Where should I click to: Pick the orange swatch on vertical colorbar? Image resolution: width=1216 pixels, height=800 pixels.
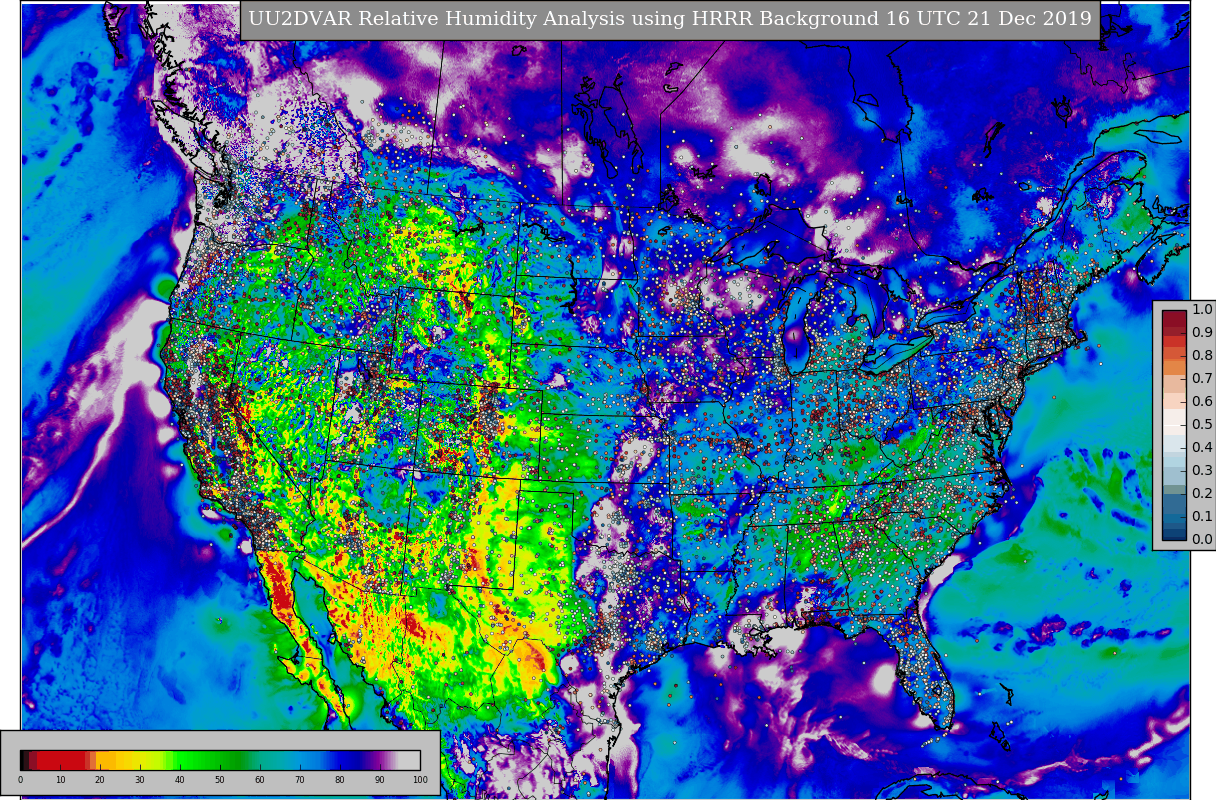coord(1174,368)
